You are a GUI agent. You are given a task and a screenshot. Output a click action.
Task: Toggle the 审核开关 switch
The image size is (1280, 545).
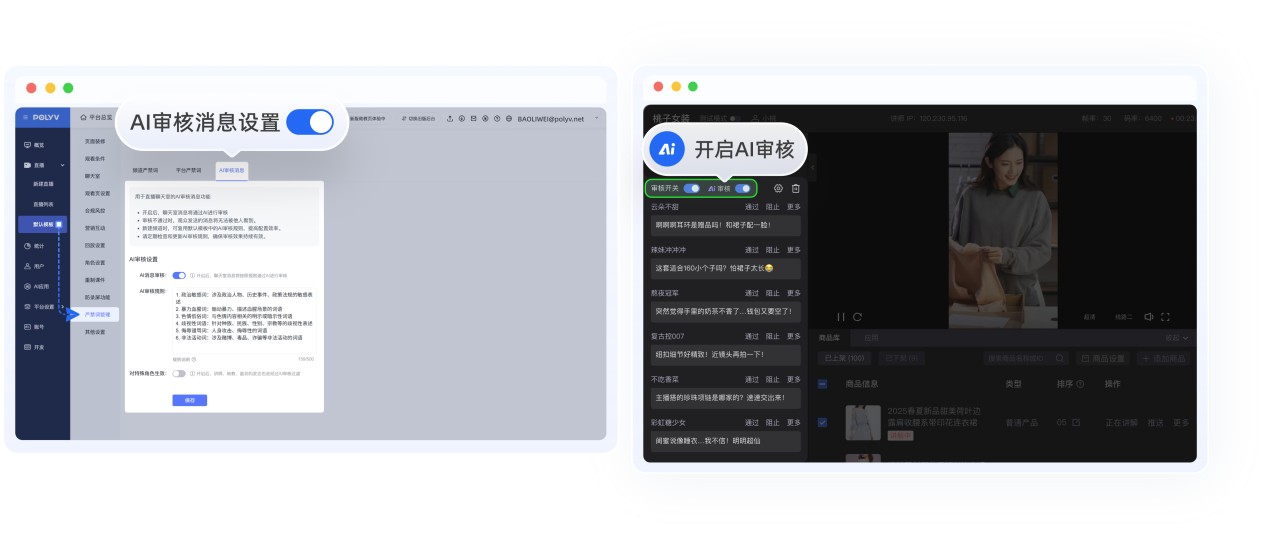pos(691,188)
